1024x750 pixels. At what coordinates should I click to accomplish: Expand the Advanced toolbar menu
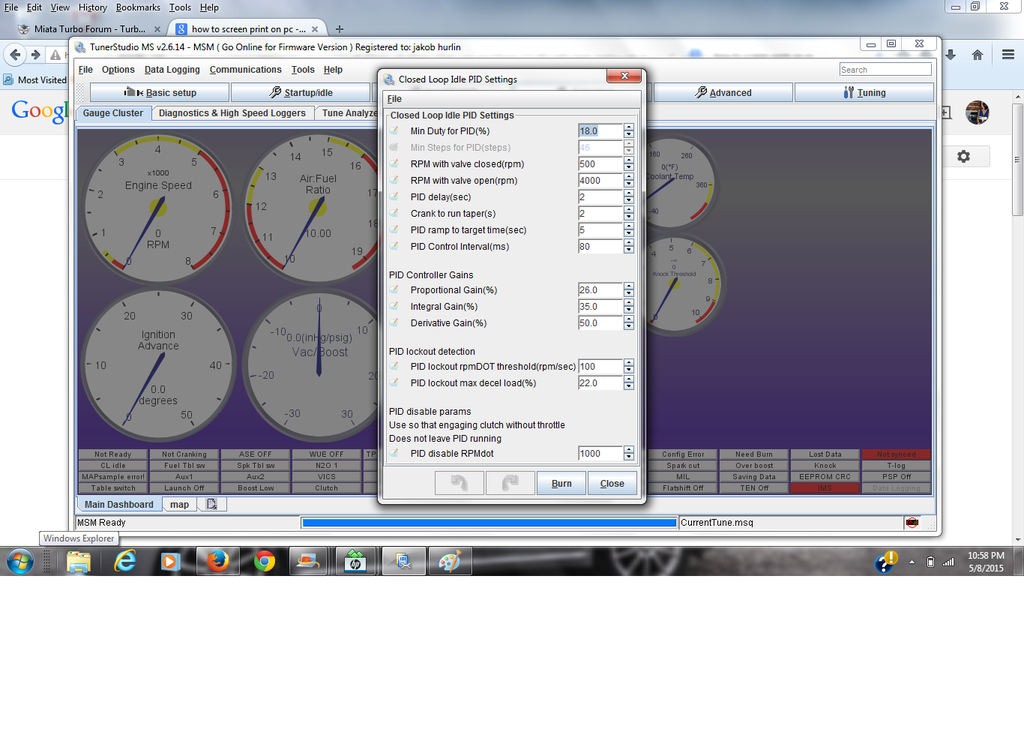[x=723, y=93]
